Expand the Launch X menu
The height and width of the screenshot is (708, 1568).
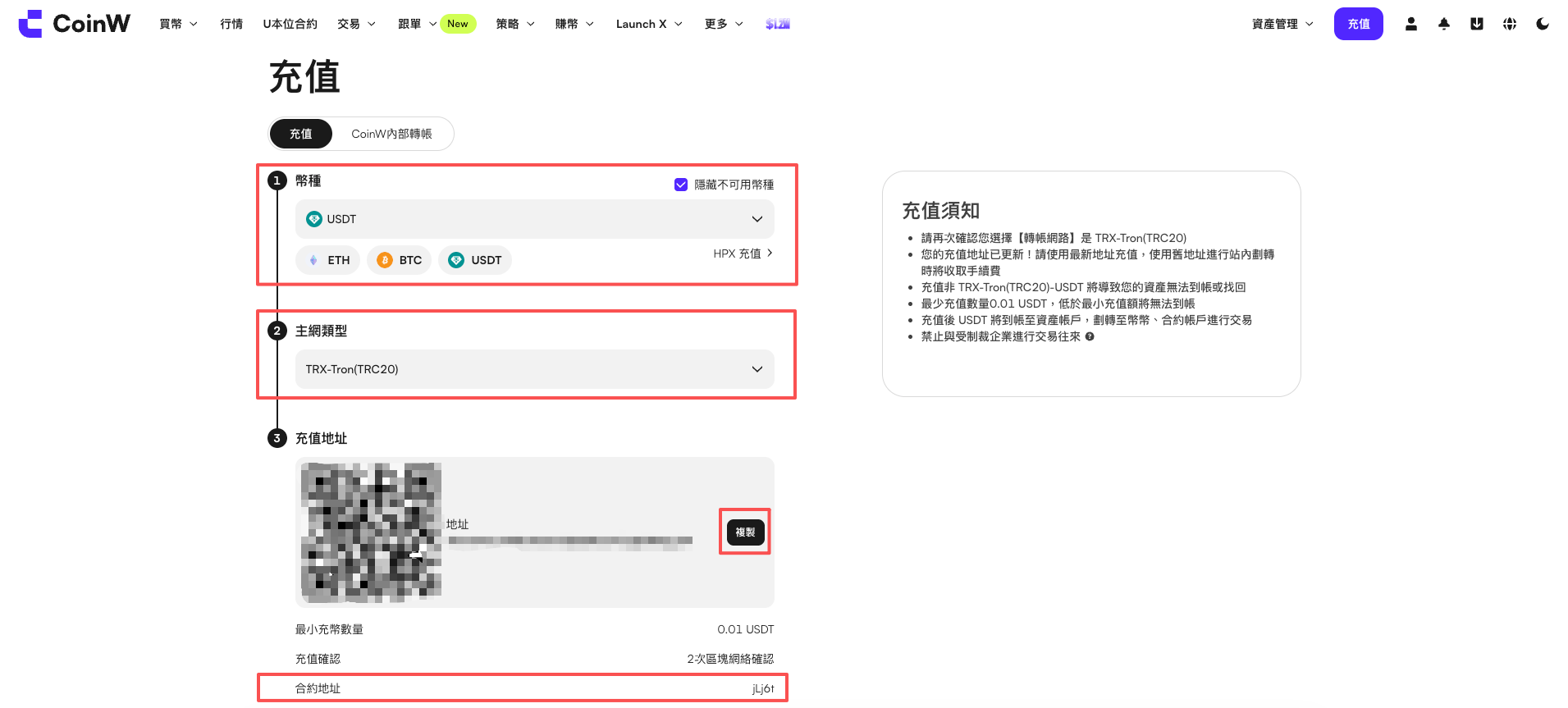pyautogui.click(x=649, y=24)
